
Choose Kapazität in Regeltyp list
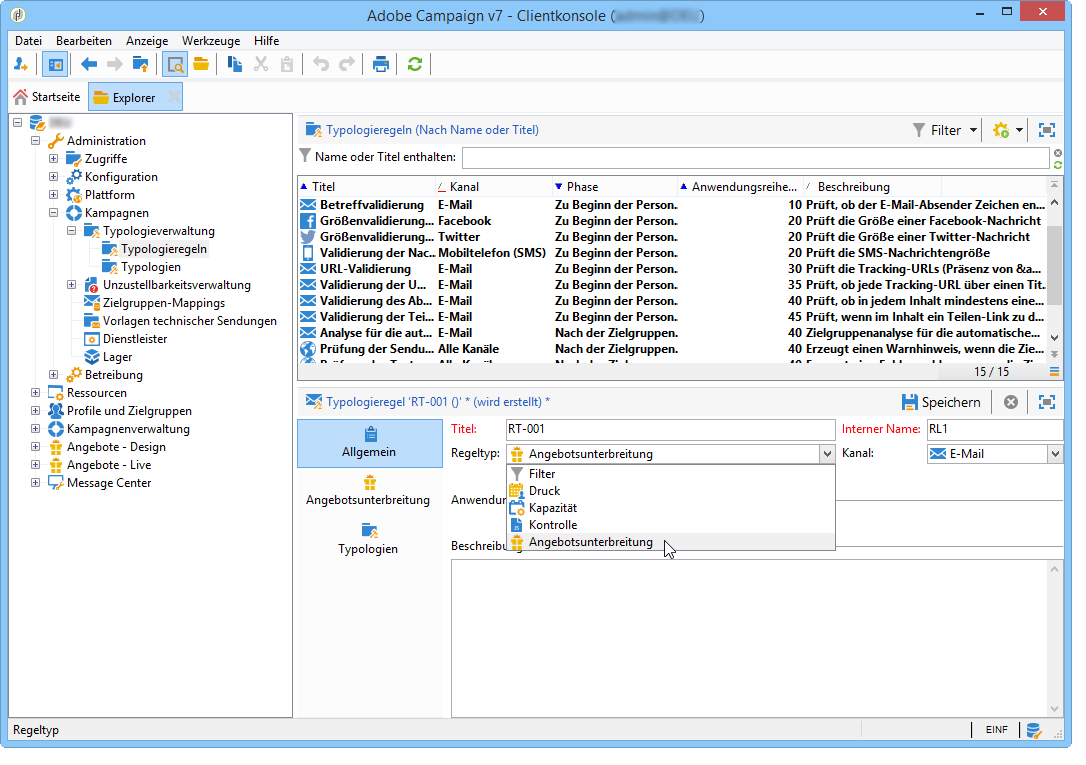[x=671, y=508]
